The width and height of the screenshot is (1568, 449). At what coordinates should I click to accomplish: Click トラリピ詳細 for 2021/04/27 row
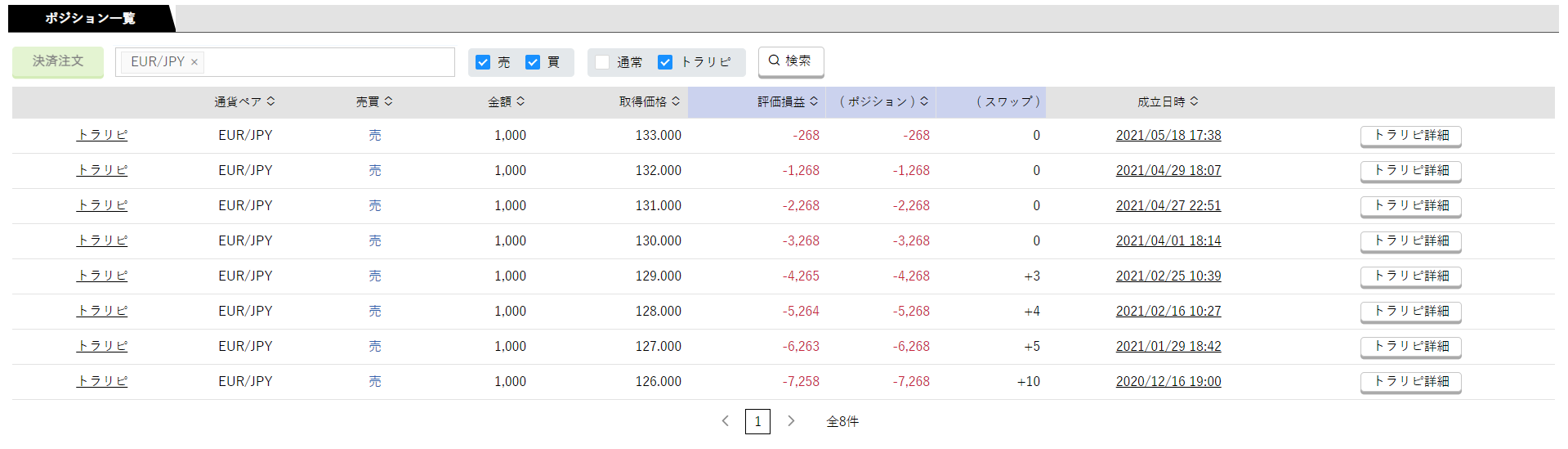coord(1411,206)
